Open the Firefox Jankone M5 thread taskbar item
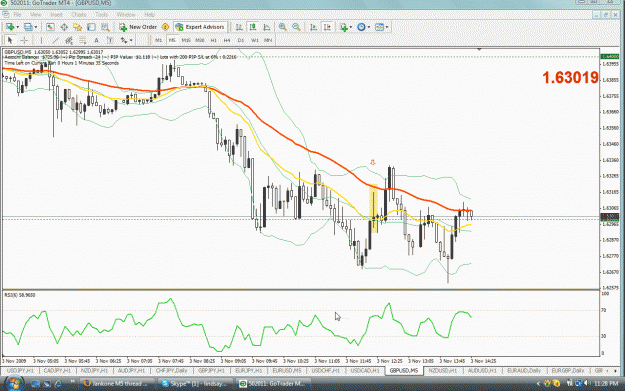Viewport: 625px width, 391px height. (x=116, y=384)
